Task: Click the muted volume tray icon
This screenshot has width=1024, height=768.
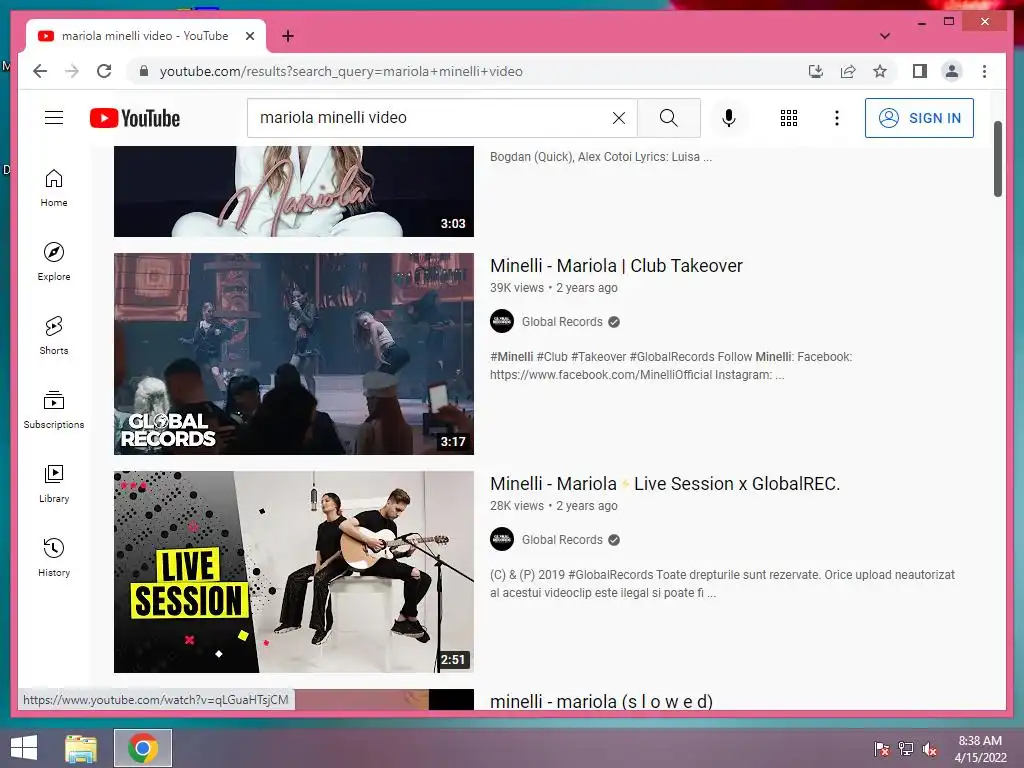Action: (x=929, y=749)
